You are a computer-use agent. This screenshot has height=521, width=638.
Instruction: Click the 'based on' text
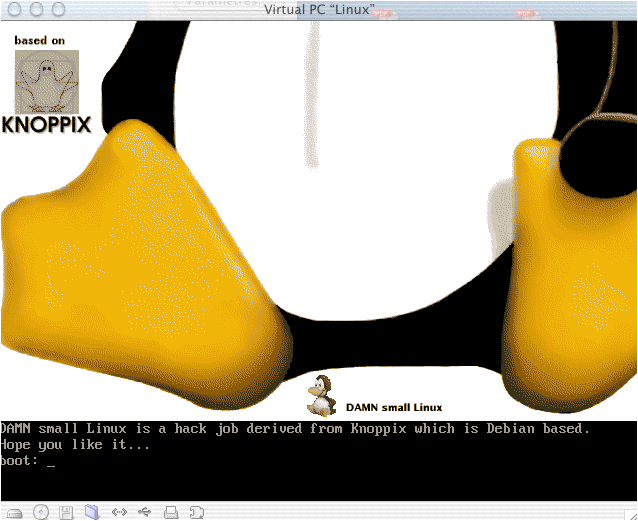[x=39, y=40]
